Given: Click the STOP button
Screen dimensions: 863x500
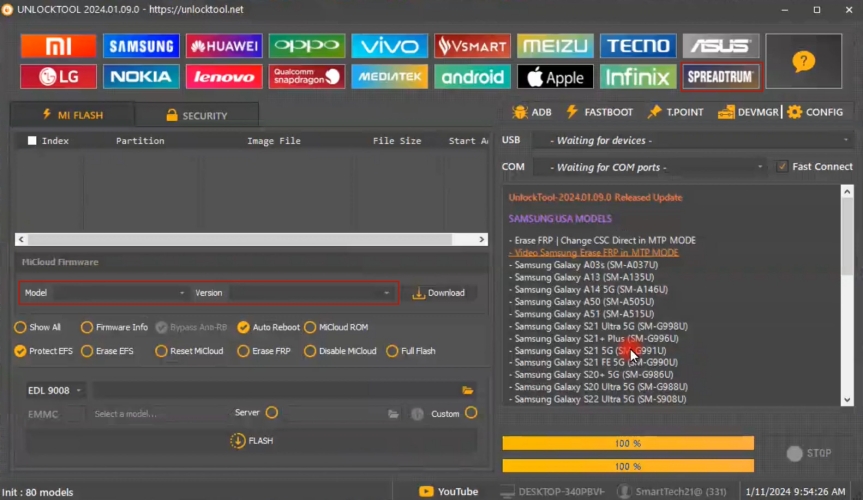Looking at the screenshot, I should coord(809,453).
